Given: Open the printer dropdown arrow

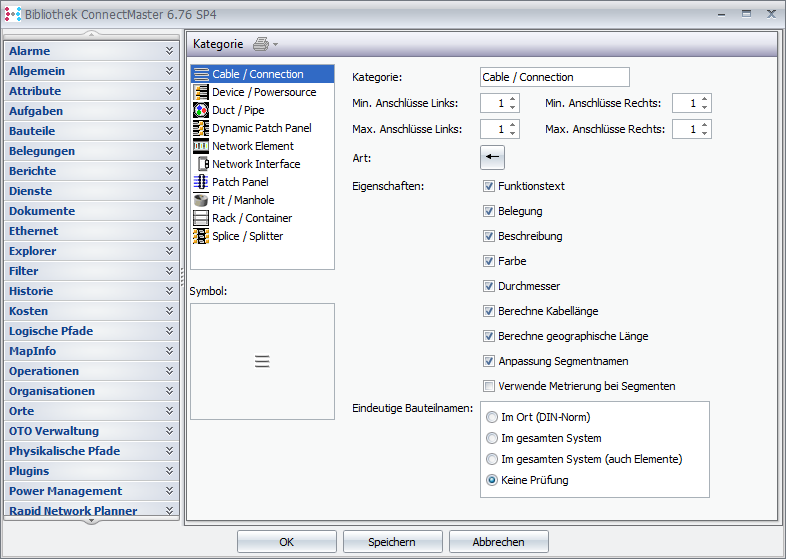Looking at the screenshot, I should point(276,45).
